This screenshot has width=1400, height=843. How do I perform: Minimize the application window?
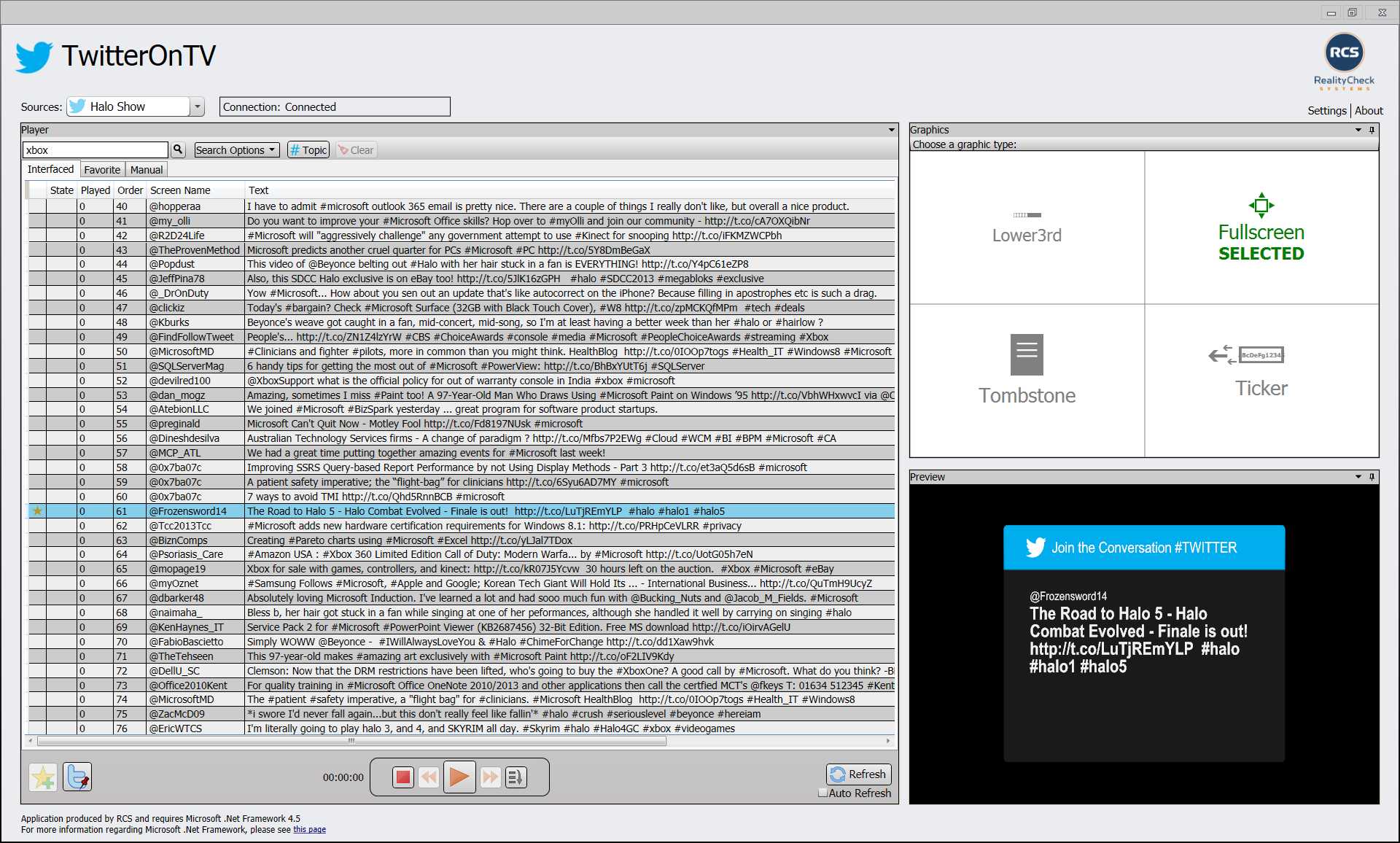[x=1331, y=12]
